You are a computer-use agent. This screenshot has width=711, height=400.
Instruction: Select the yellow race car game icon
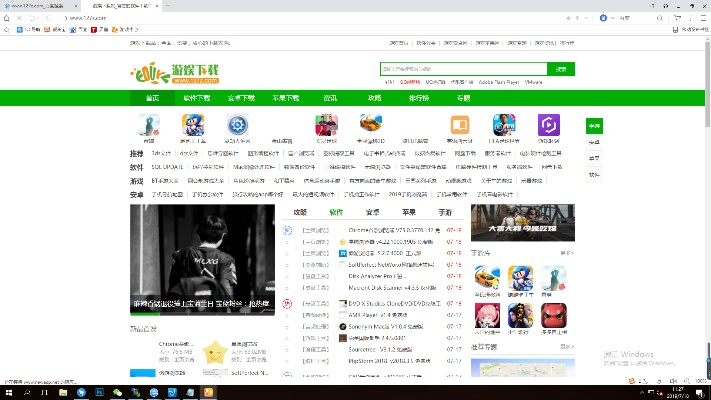click(372, 125)
